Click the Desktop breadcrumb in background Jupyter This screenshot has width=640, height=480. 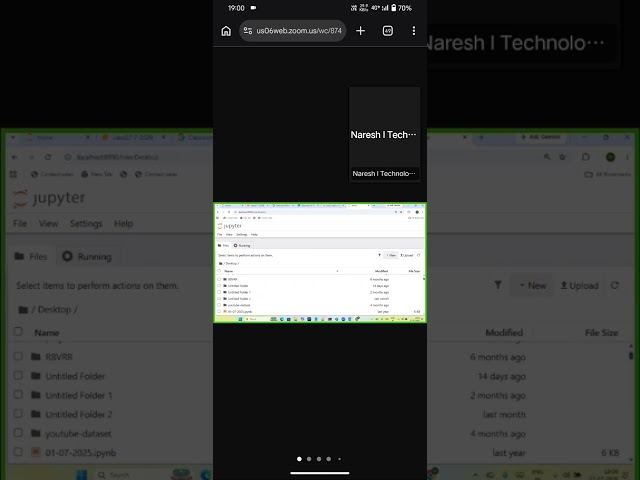click(54, 310)
